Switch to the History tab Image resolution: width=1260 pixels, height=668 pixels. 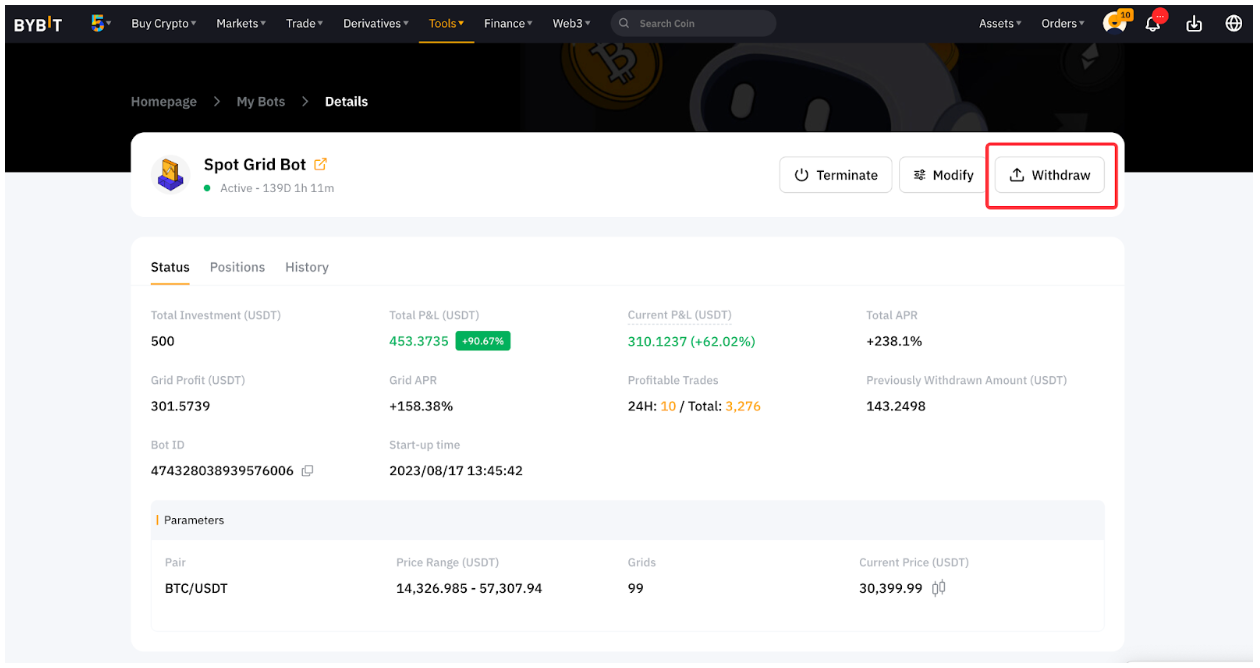click(x=307, y=267)
